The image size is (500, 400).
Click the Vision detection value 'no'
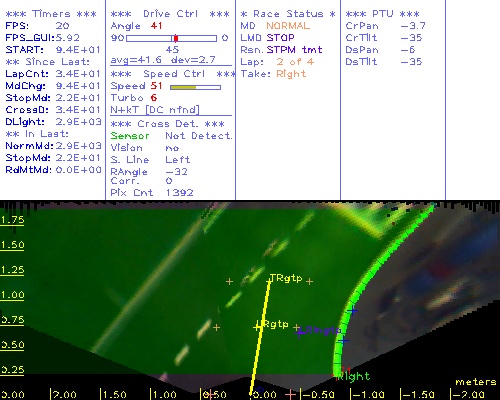point(172,148)
